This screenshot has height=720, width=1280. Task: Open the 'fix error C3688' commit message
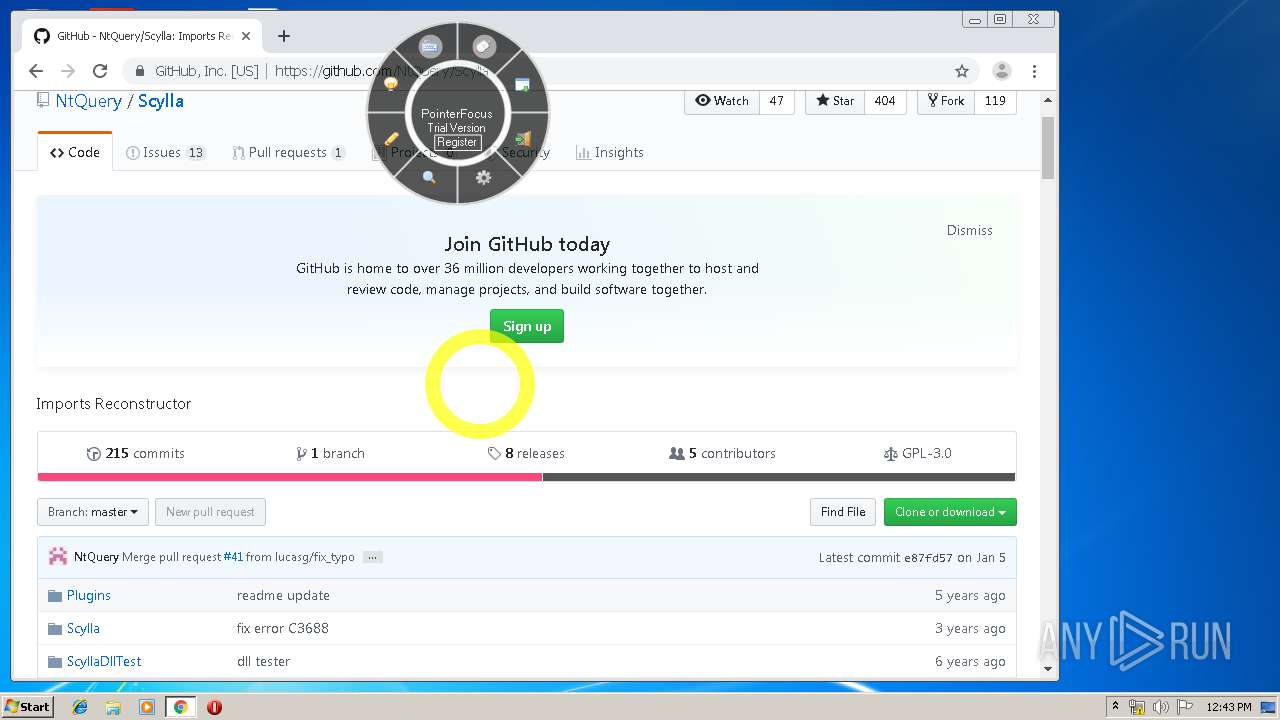(283, 628)
